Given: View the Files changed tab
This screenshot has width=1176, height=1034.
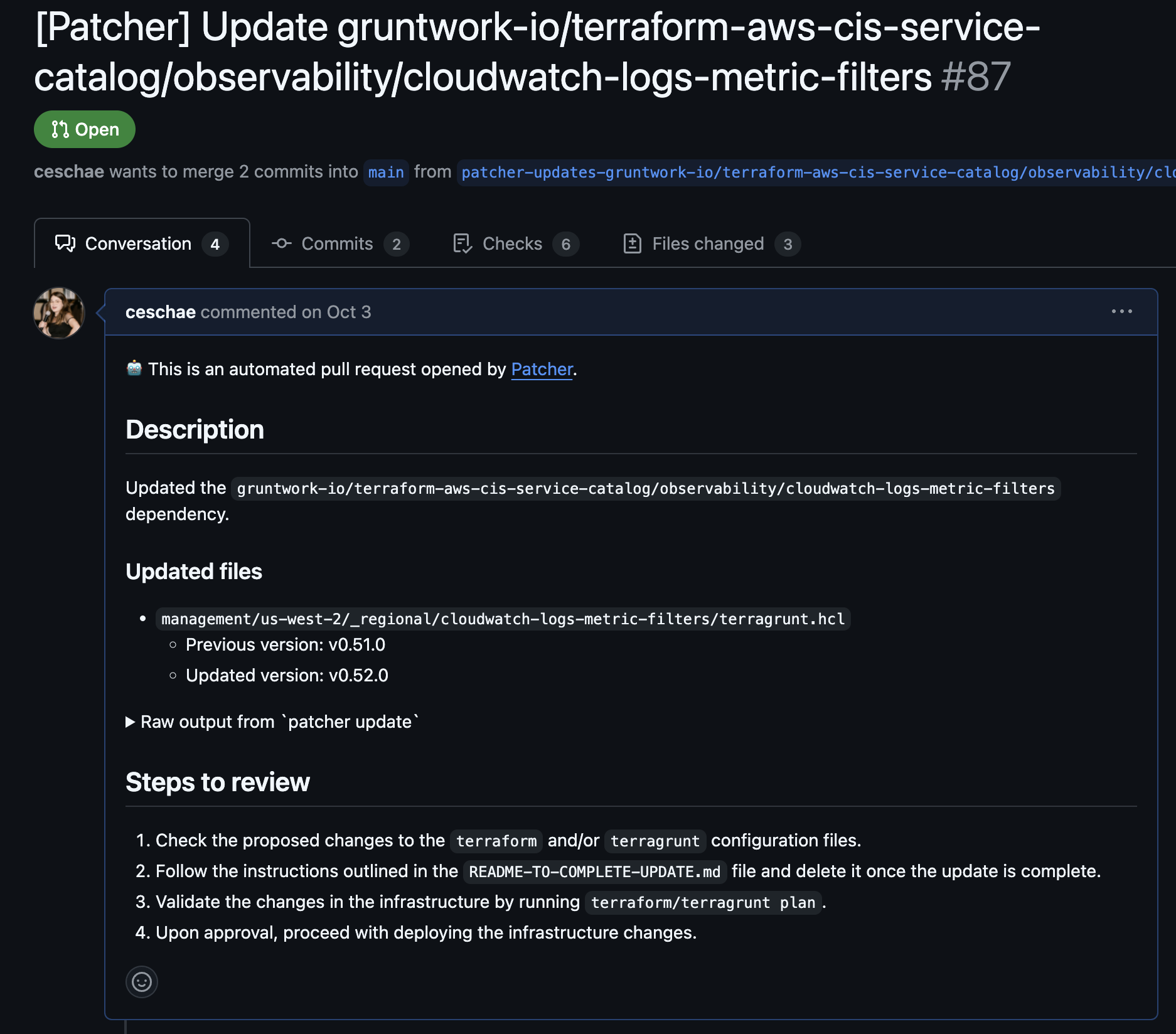Looking at the screenshot, I should [x=712, y=243].
